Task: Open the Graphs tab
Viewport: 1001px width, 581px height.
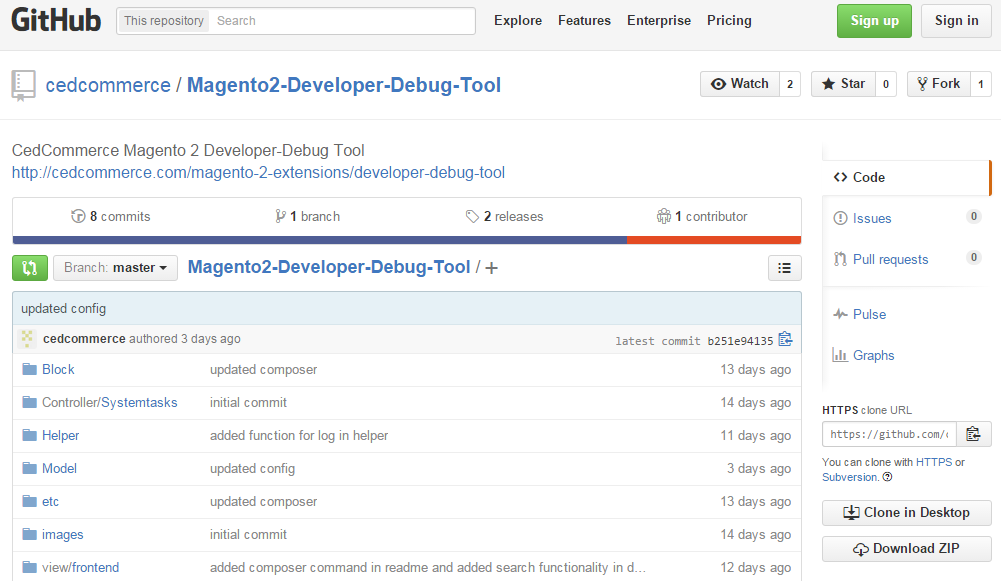Action: (907, 355)
